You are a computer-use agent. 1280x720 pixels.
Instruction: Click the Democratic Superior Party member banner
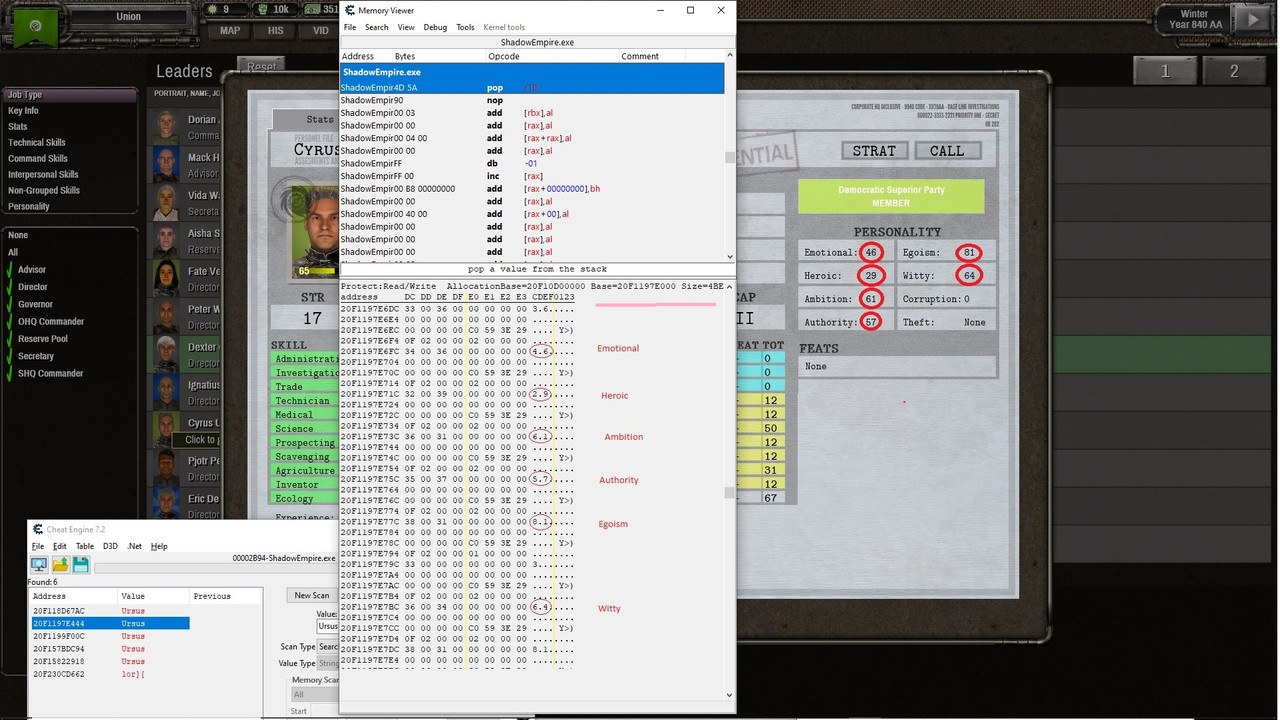891,196
